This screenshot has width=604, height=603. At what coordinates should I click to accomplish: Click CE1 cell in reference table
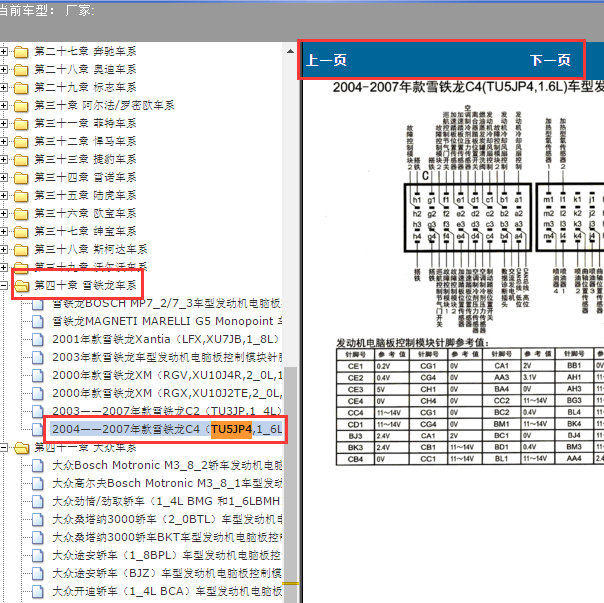click(x=355, y=366)
